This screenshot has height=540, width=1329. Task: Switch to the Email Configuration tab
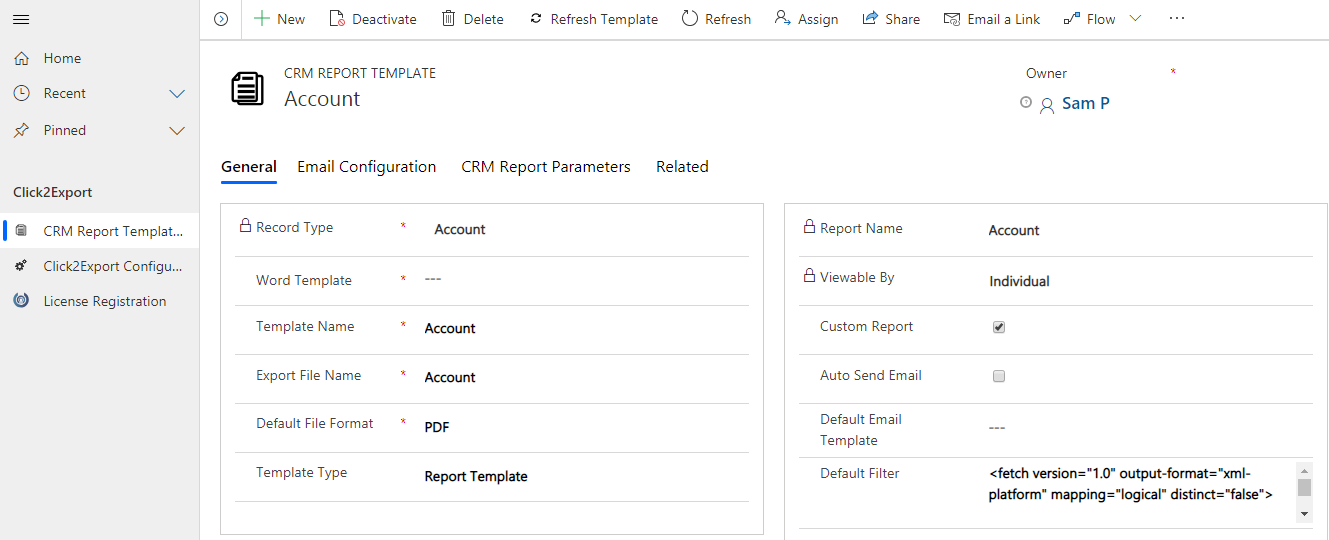(367, 167)
